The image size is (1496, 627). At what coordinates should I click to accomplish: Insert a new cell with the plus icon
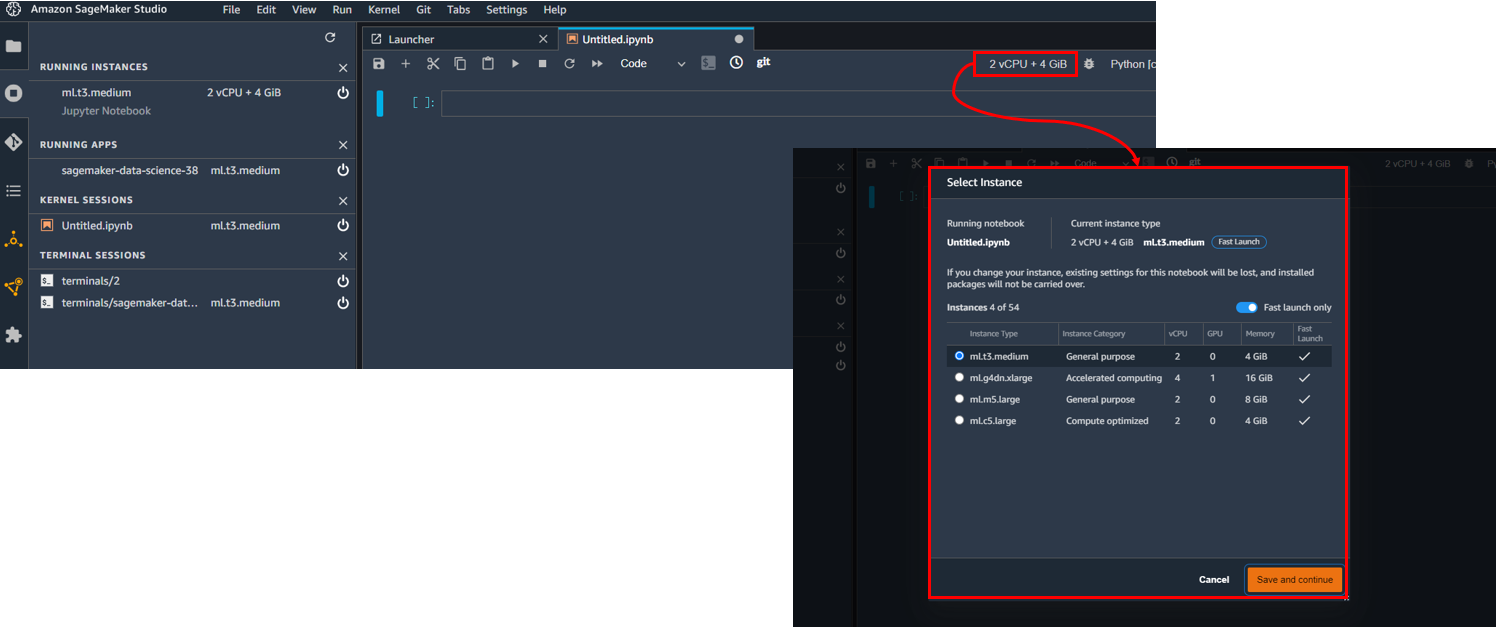point(405,63)
